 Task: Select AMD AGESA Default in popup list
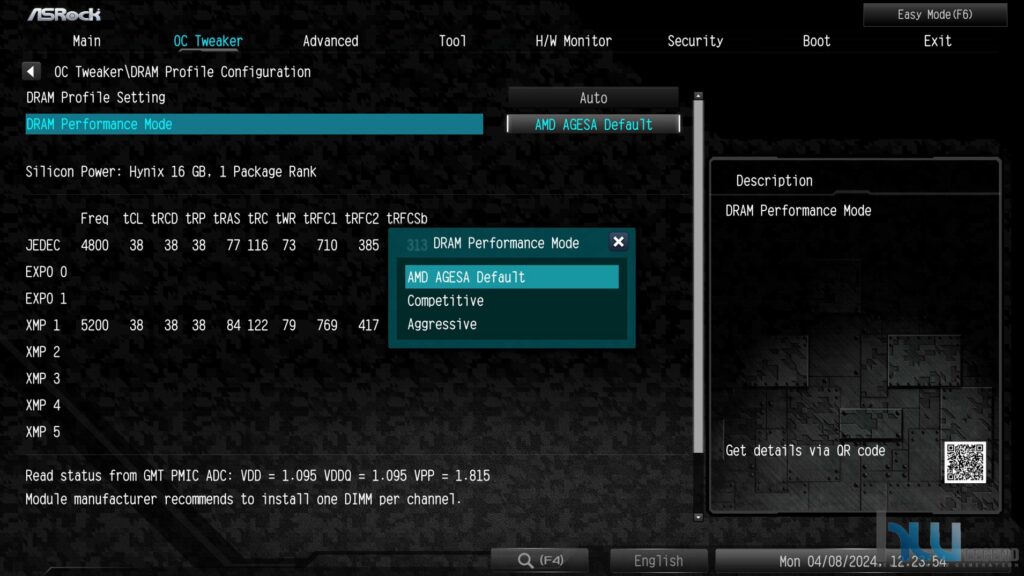511,277
